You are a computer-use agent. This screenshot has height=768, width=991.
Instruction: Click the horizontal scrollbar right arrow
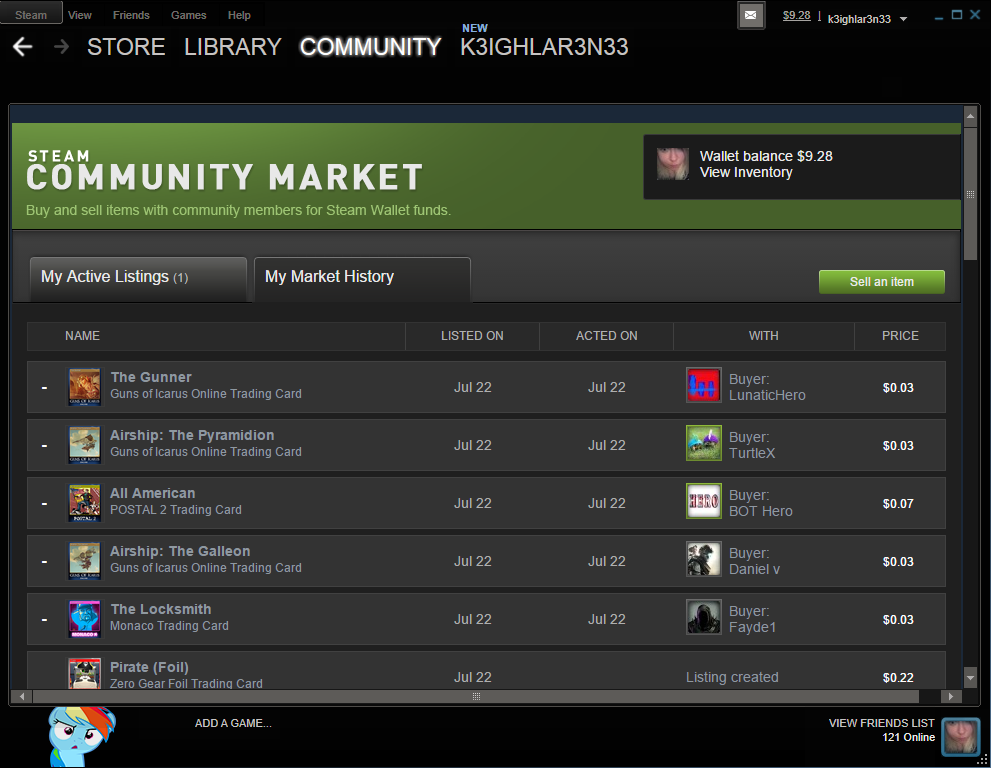950,697
